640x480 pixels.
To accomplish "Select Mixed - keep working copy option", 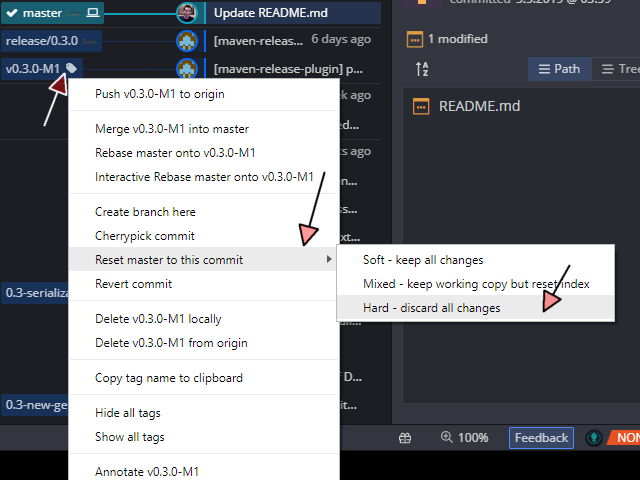I will point(476,284).
